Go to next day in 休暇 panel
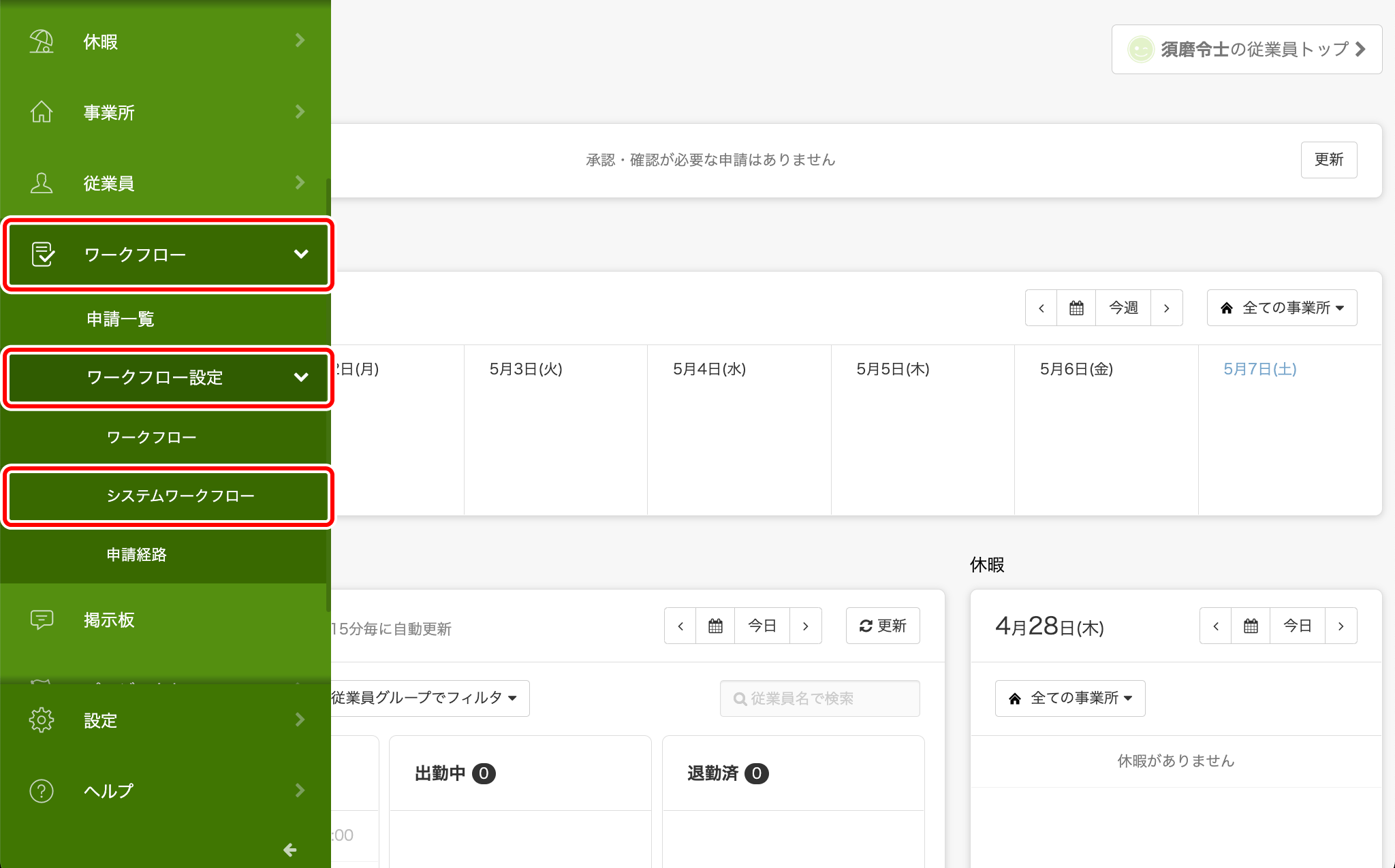1395x868 pixels. click(1341, 626)
